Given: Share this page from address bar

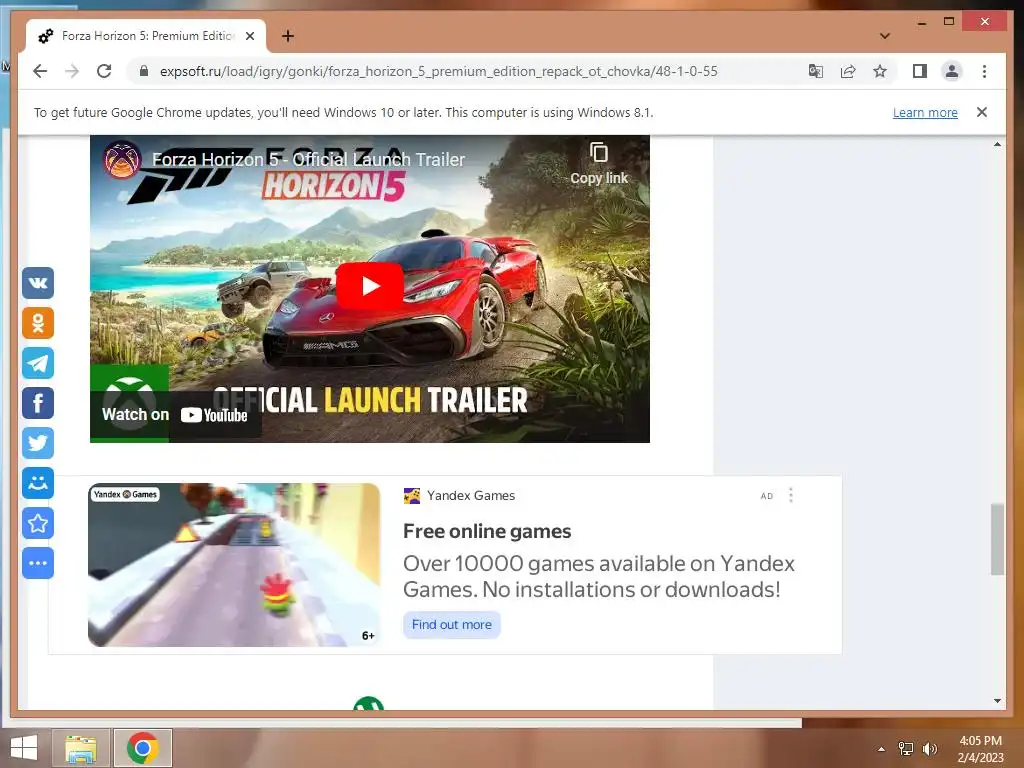Looking at the screenshot, I should pyautogui.click(x=848, y=71).
